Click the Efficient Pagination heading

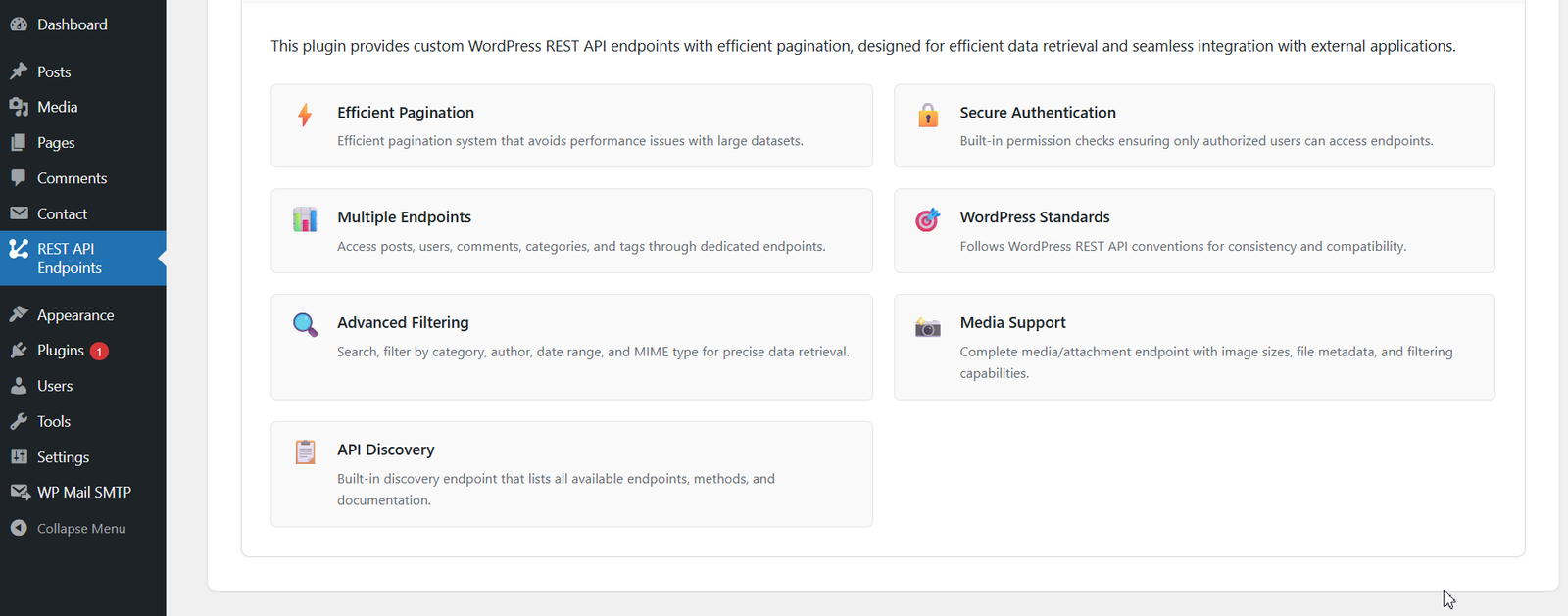(x=406, y=113)
